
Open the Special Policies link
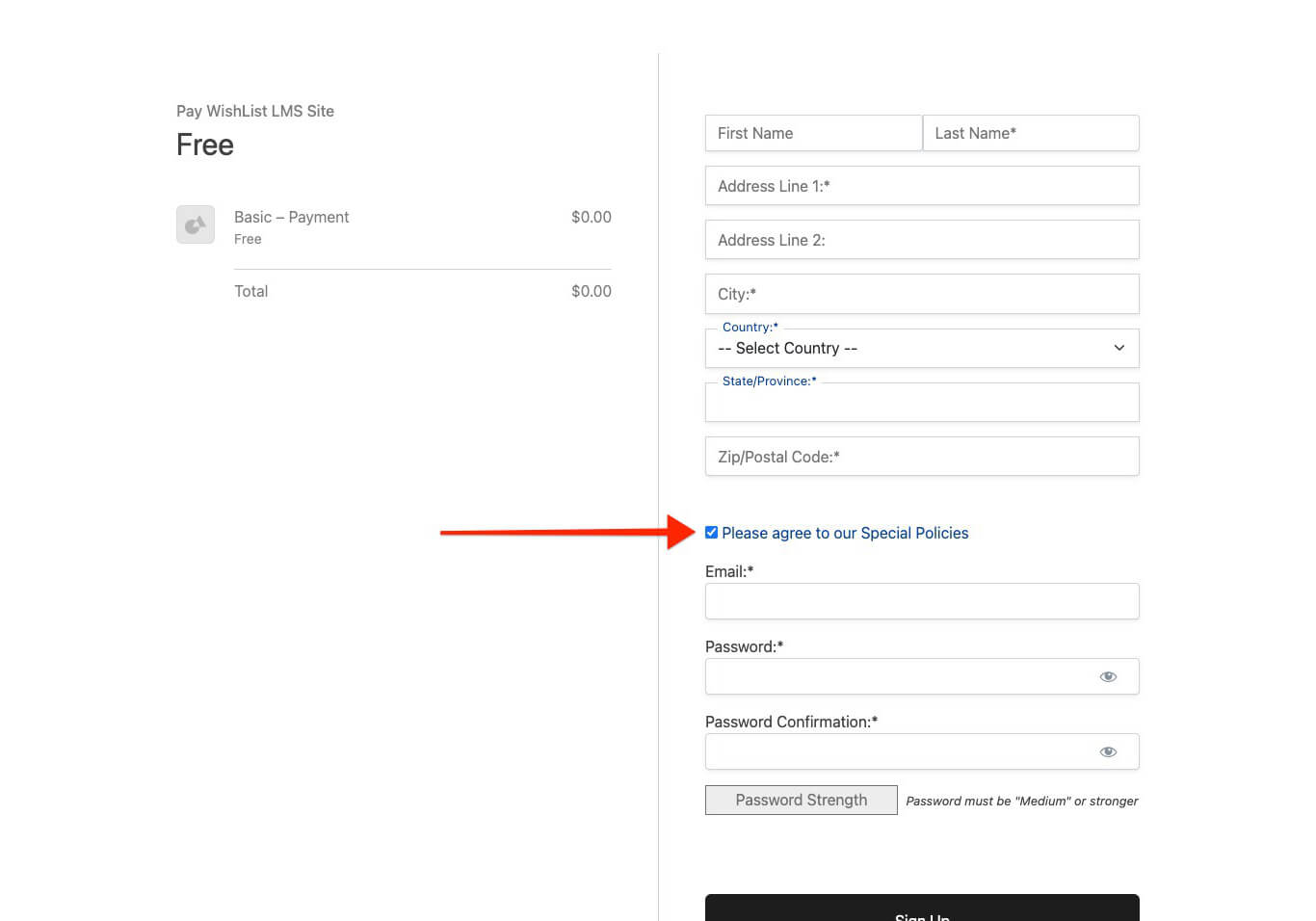tap(846, 533)
